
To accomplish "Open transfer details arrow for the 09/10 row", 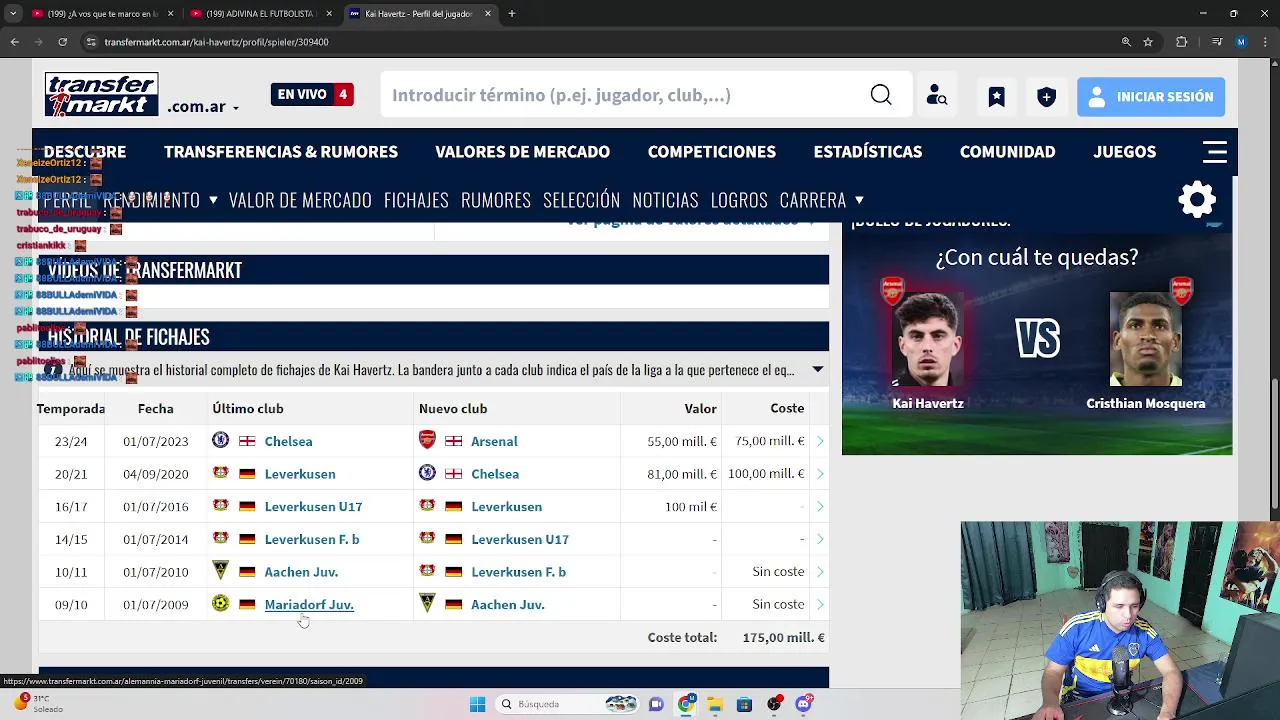I will (x=820, y=604).
